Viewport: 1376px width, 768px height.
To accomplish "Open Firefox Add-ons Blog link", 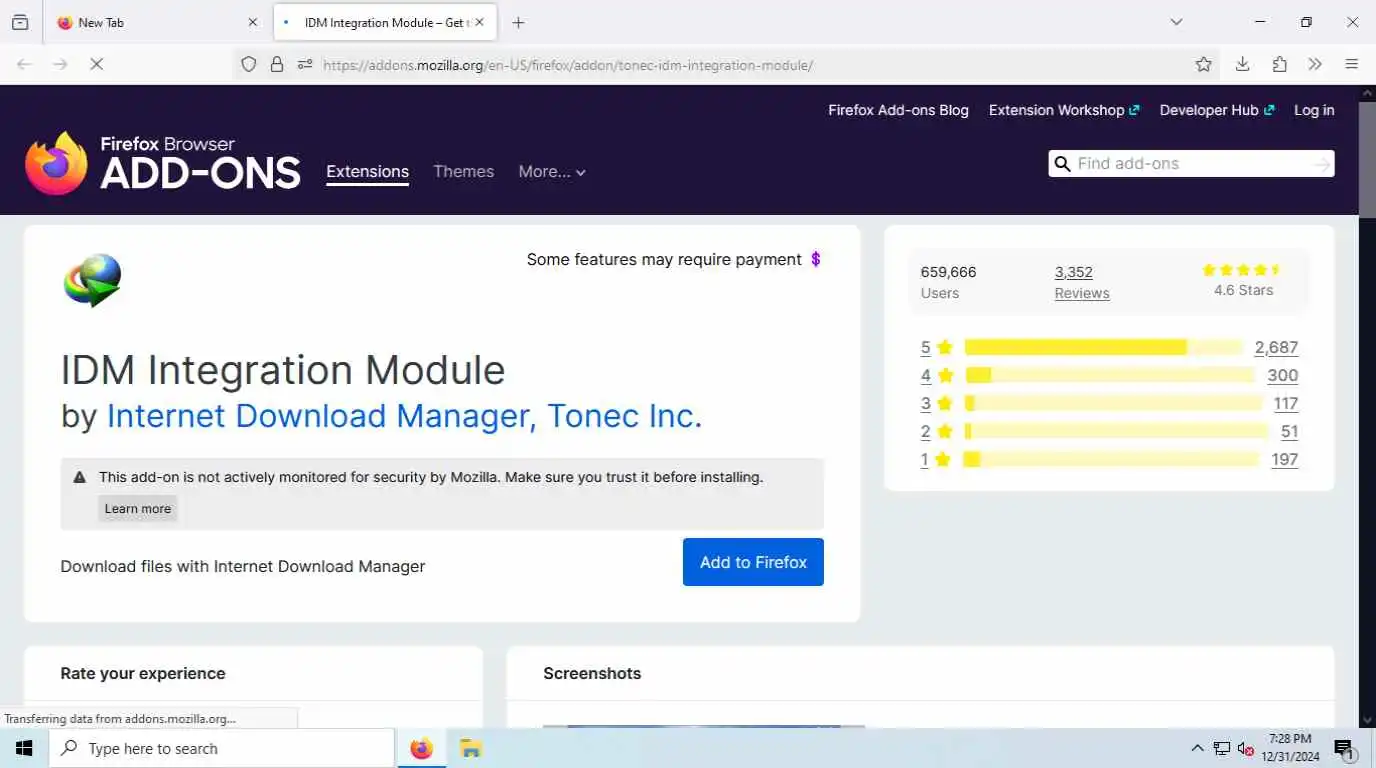I will click(898, 110).
